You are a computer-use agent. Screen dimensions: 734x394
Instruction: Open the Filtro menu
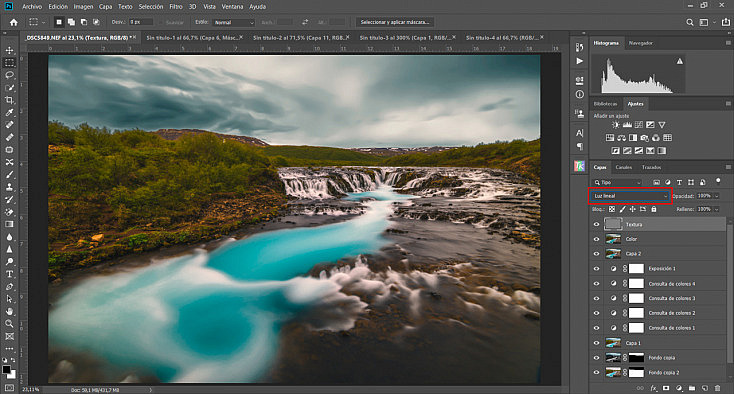pos(176,7)
